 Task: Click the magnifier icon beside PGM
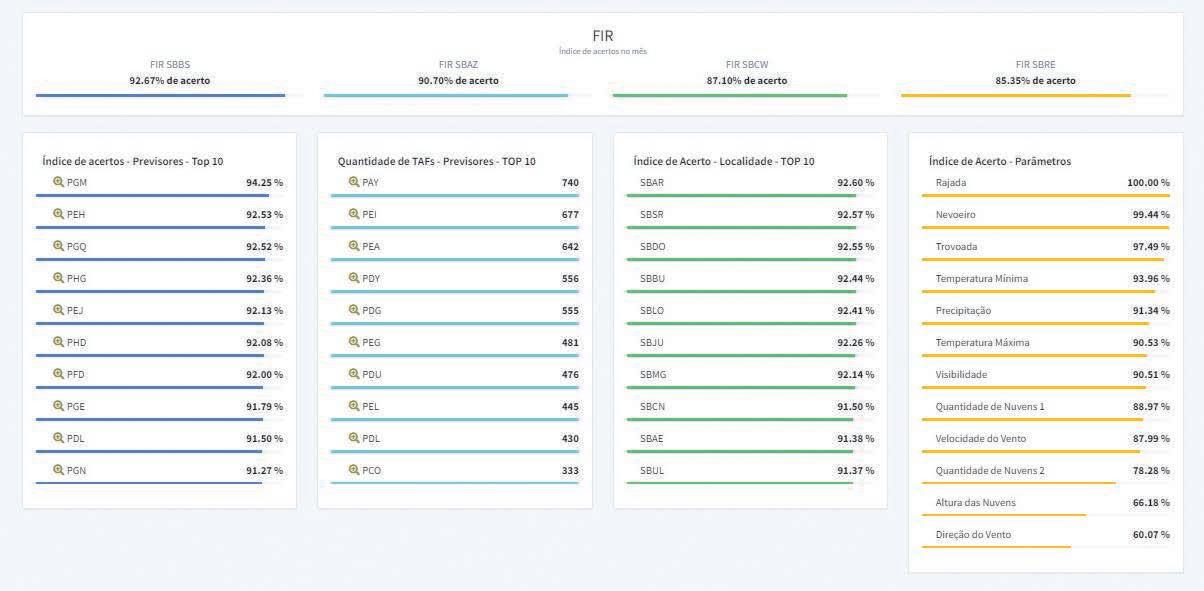point(58,183)
